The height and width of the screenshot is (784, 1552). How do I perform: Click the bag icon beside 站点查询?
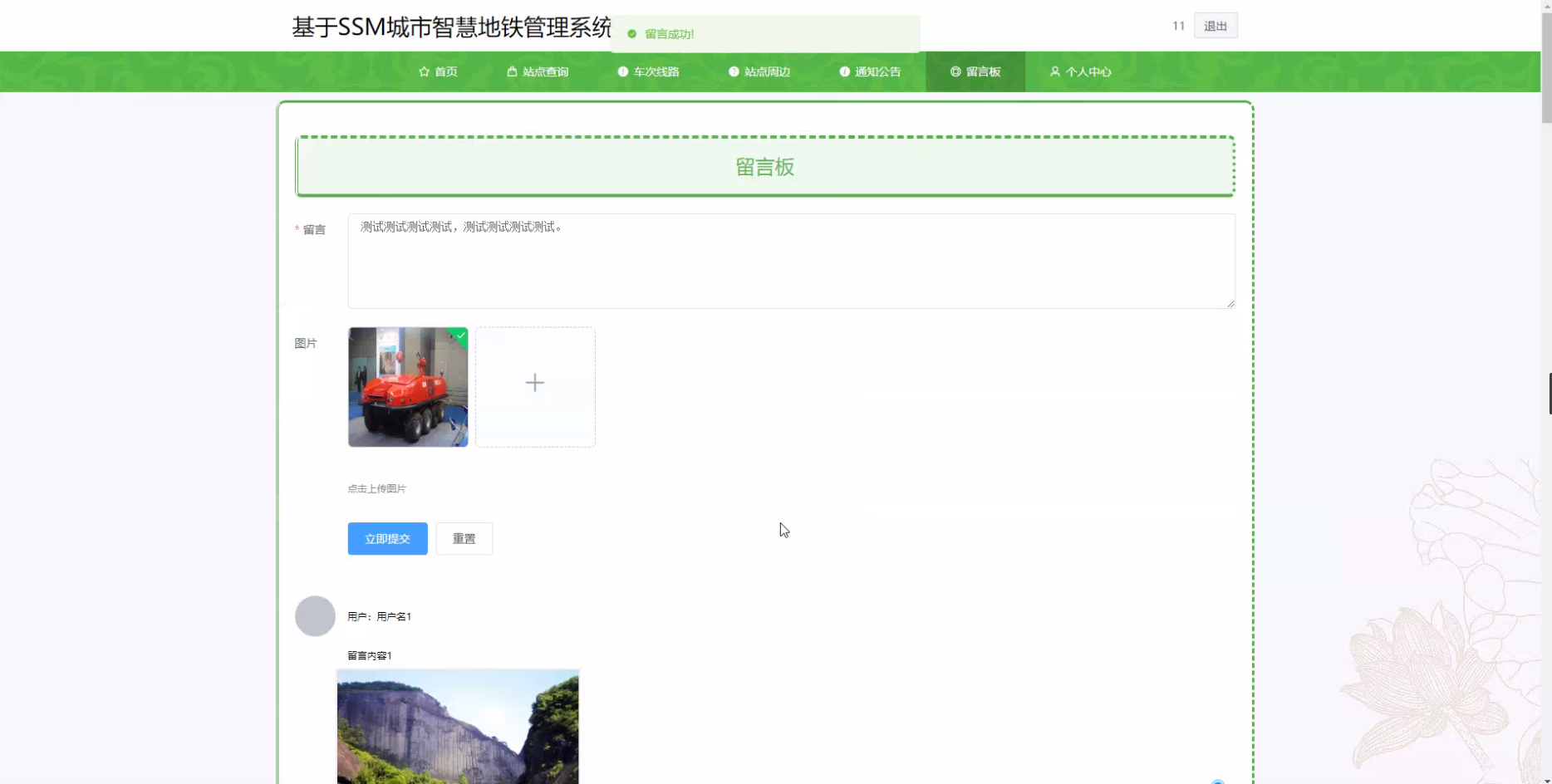click(x=512, y=71)
